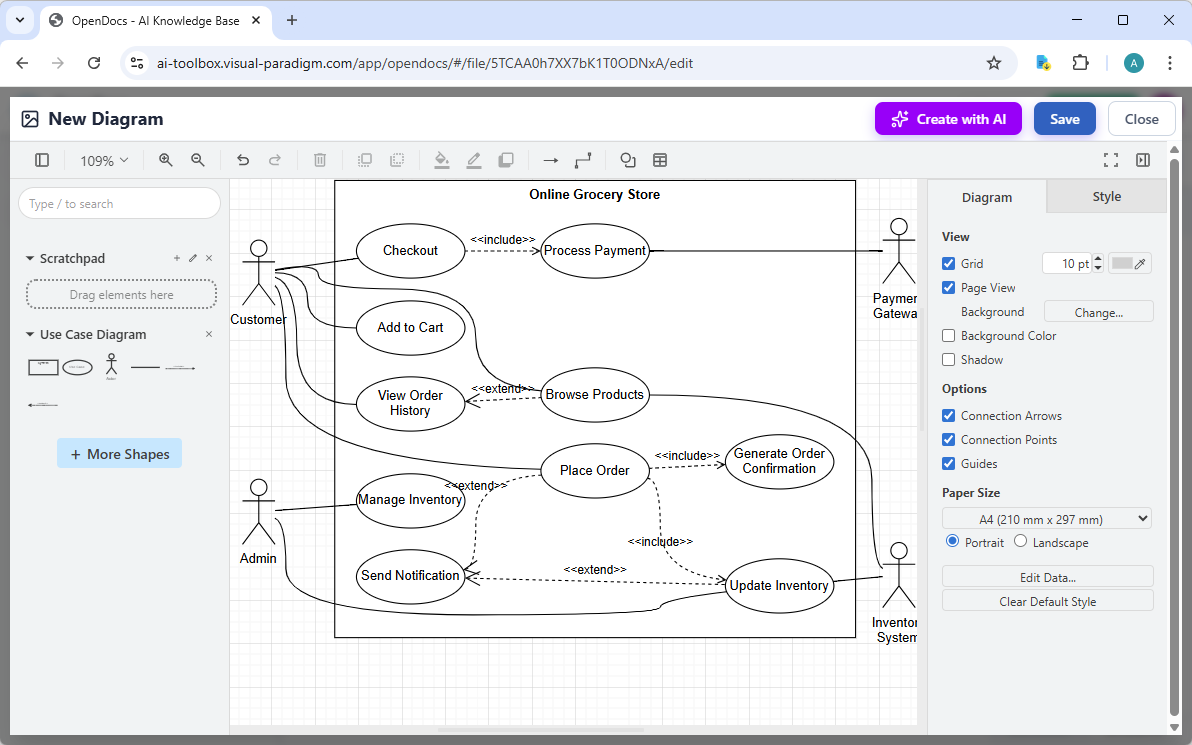
Task: Select the Zoom In tool
Action: [165, 160]
